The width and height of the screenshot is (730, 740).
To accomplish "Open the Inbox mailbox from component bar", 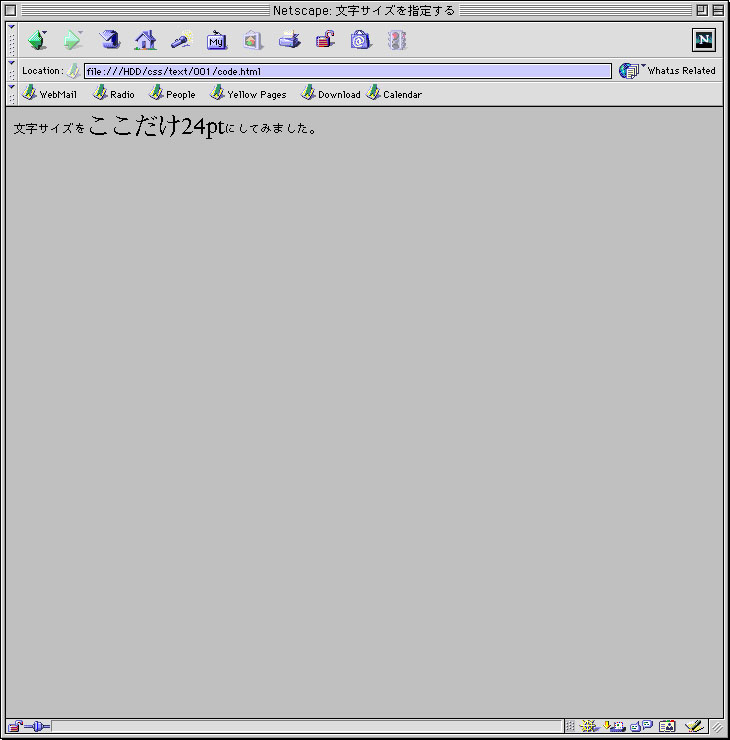I will click(614, 726).
